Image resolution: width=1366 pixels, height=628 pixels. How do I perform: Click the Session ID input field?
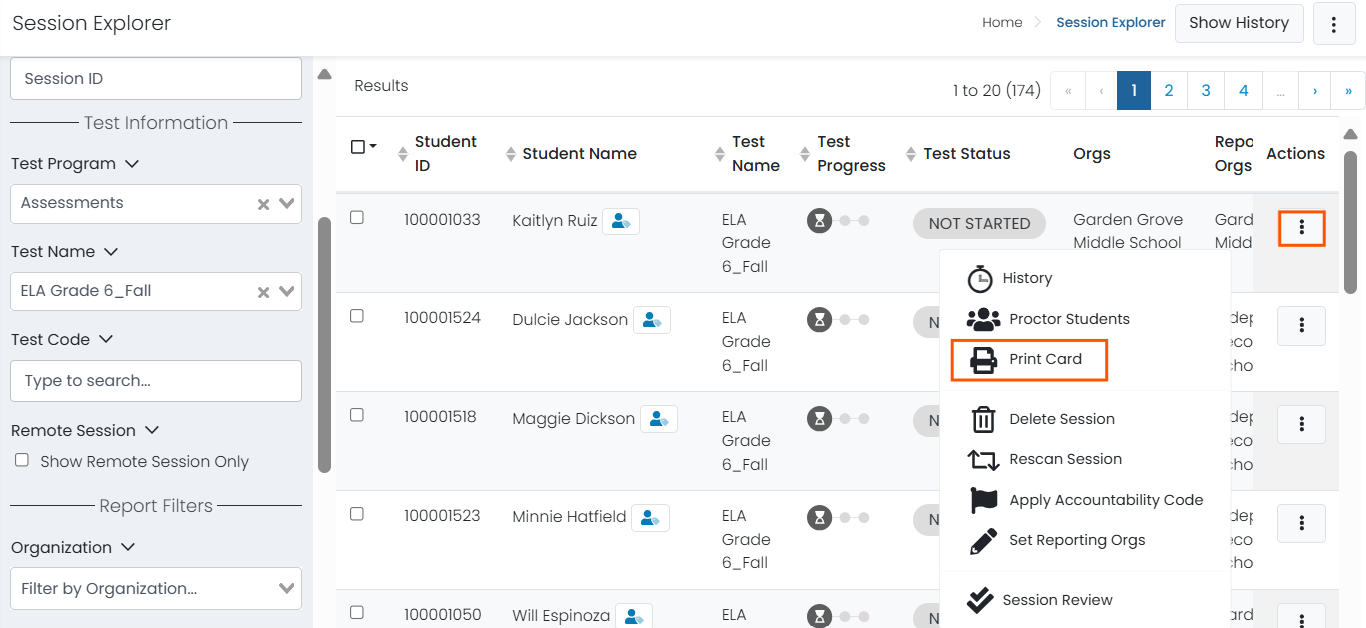coord(156,78)
